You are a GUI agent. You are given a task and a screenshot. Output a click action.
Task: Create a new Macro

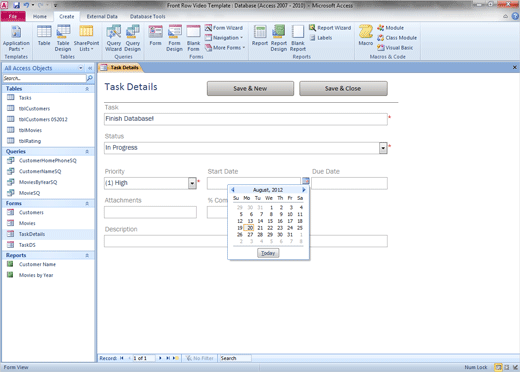coord(366,36)
